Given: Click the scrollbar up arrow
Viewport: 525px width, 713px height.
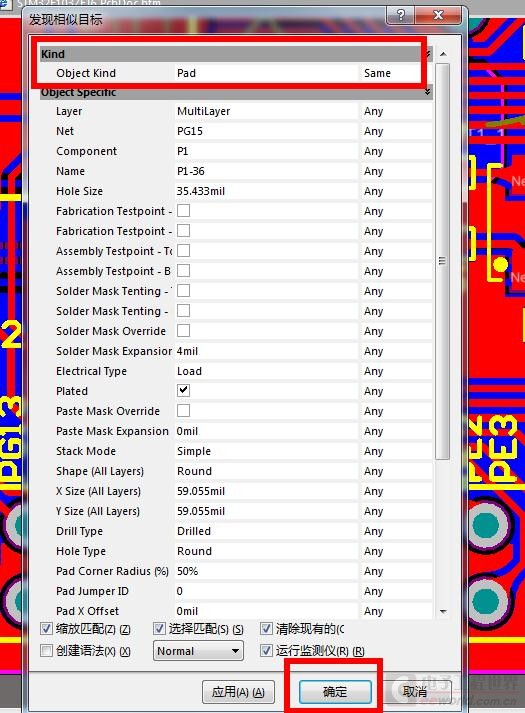Looking at the screenshot, I should point(443,54).
